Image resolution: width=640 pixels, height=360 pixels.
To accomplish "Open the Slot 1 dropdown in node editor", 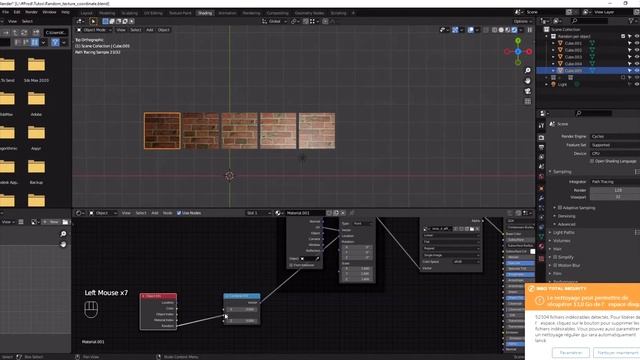I will pos(258,213).
